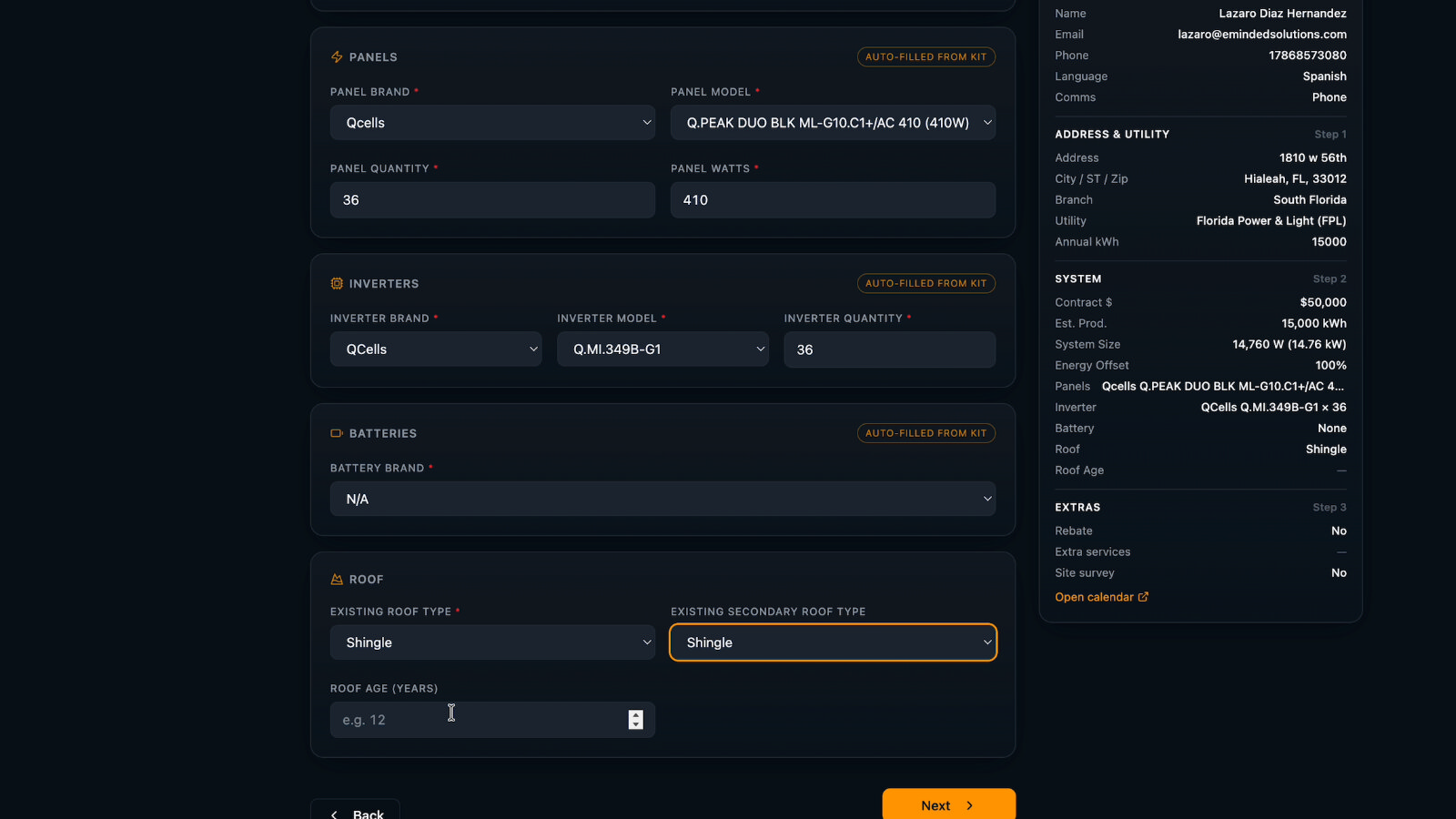Click the Step 2 label in summary
The width and height of the screenshot is (1456, 819).
coord(1330,278)
